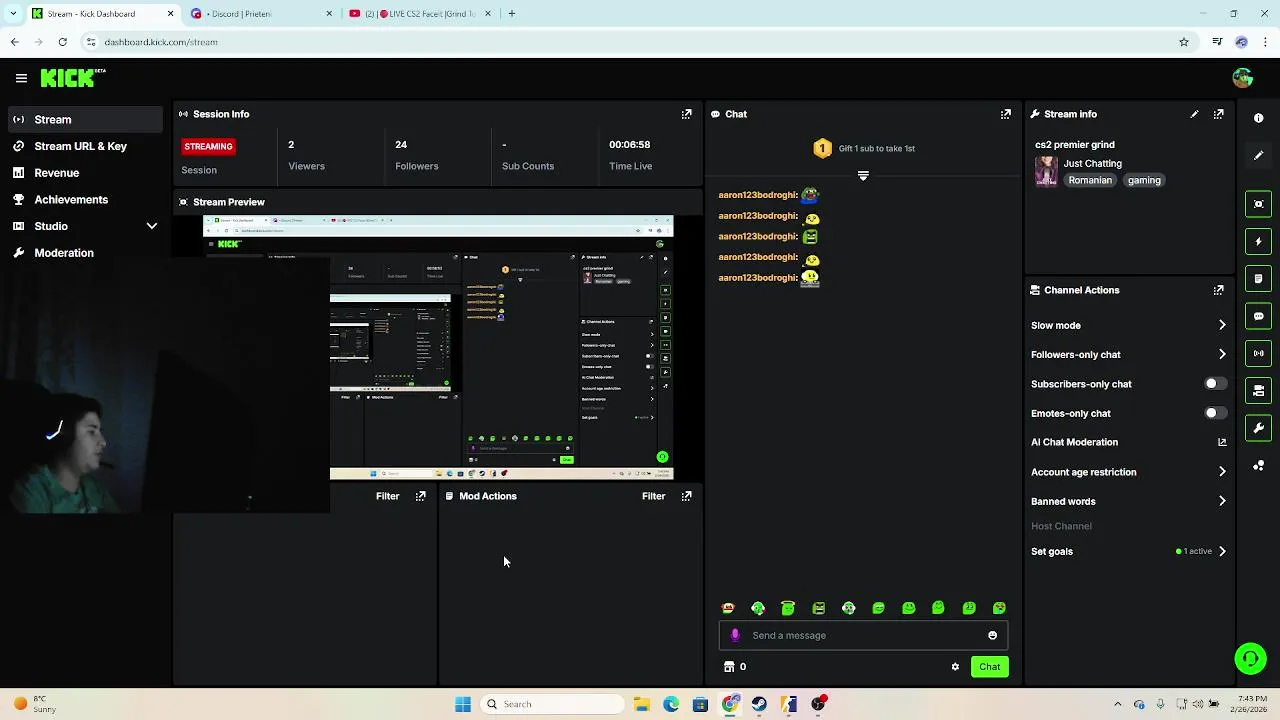Pop out the Session Info panel
This screenshot has height=720, width=1280.
(686, 114)
